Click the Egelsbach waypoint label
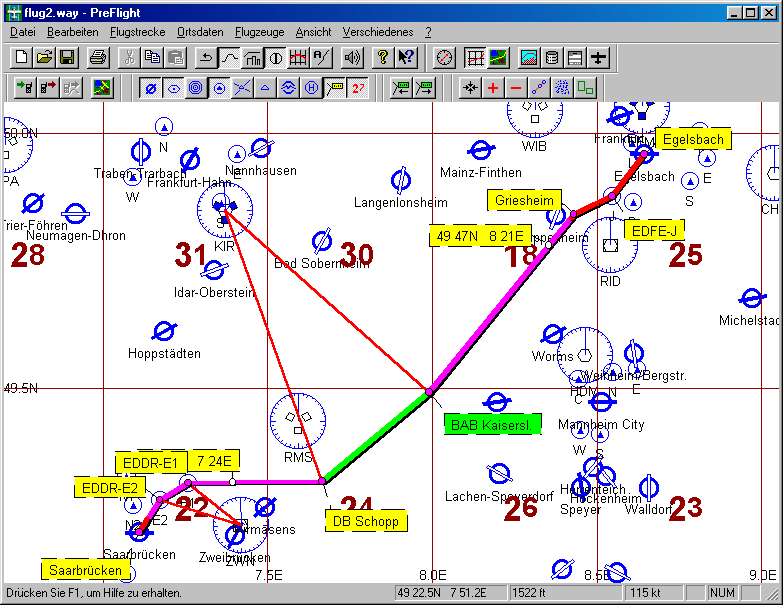The height and width of the screenshot is (605, 783). click(692, 139)
